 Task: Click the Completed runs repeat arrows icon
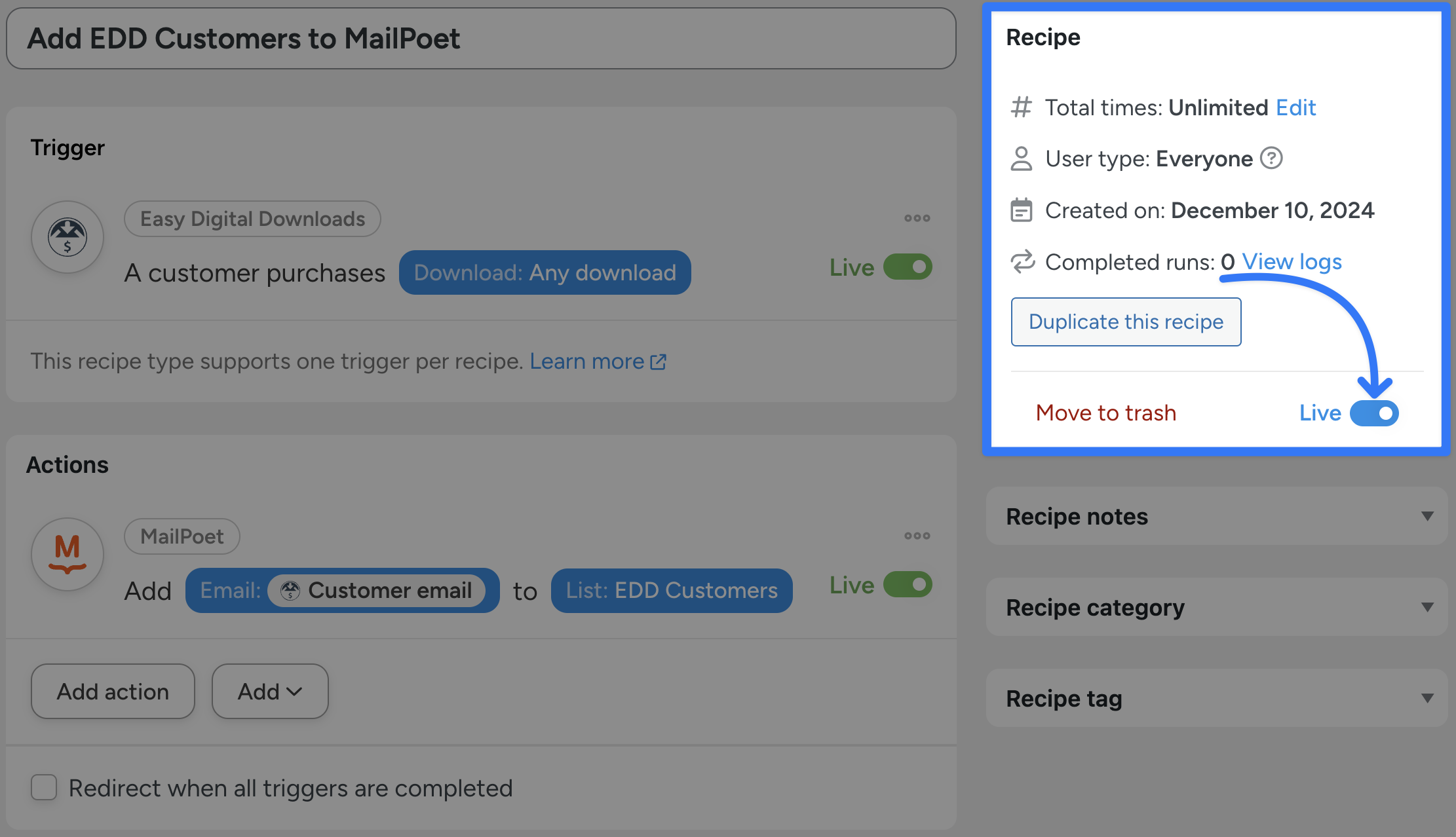(1022, 262)
